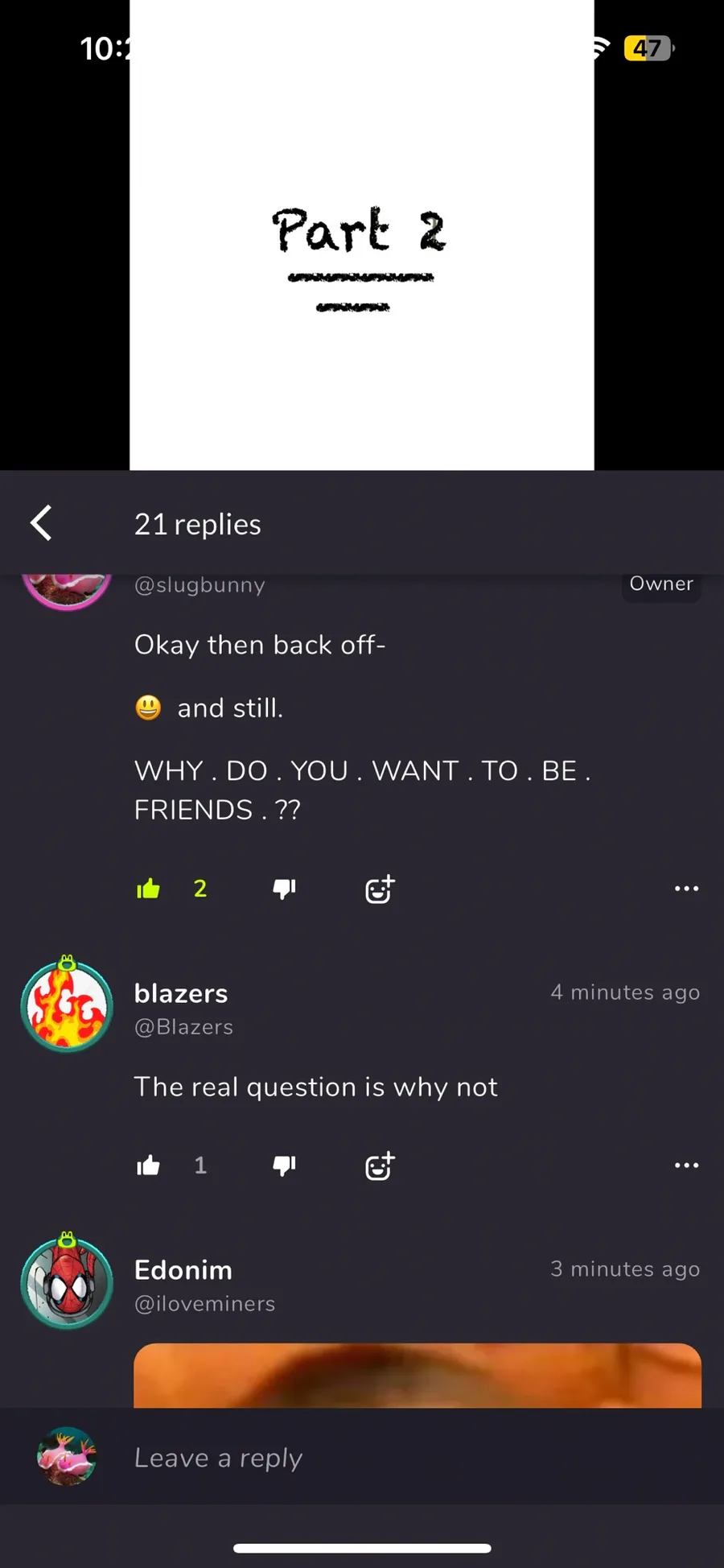This screenshot has width=724, height=1568.
Task: Like blazers' comment with thumbs up
Action: click(x=149, y=1166)
